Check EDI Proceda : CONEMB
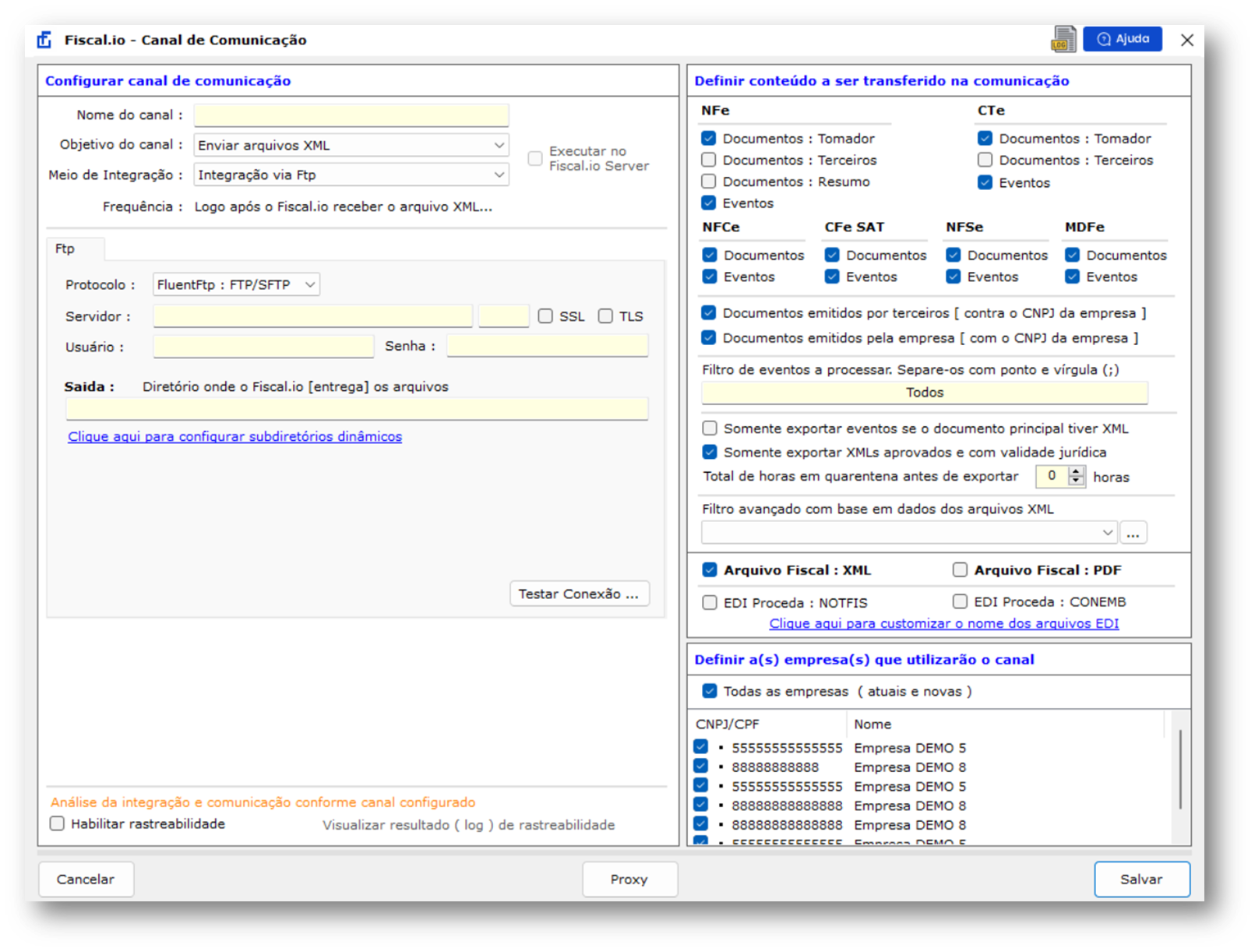Screen dimensions: 1255x952 (x=960, y=601)
